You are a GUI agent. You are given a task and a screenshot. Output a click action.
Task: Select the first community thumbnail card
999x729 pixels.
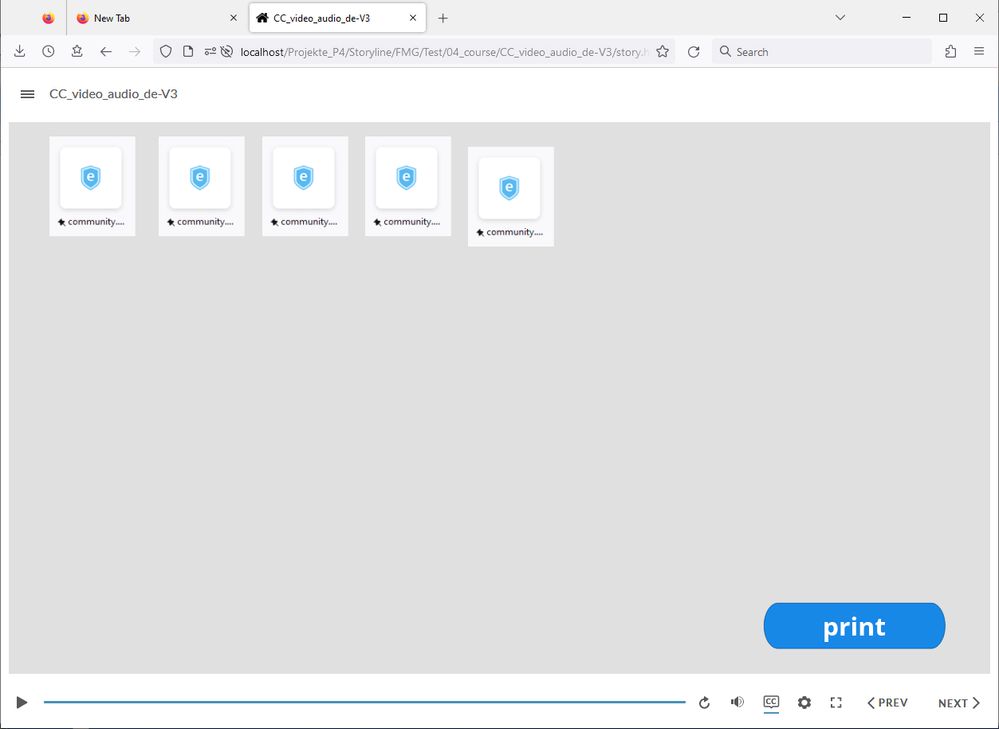click(x=92, y=186)
